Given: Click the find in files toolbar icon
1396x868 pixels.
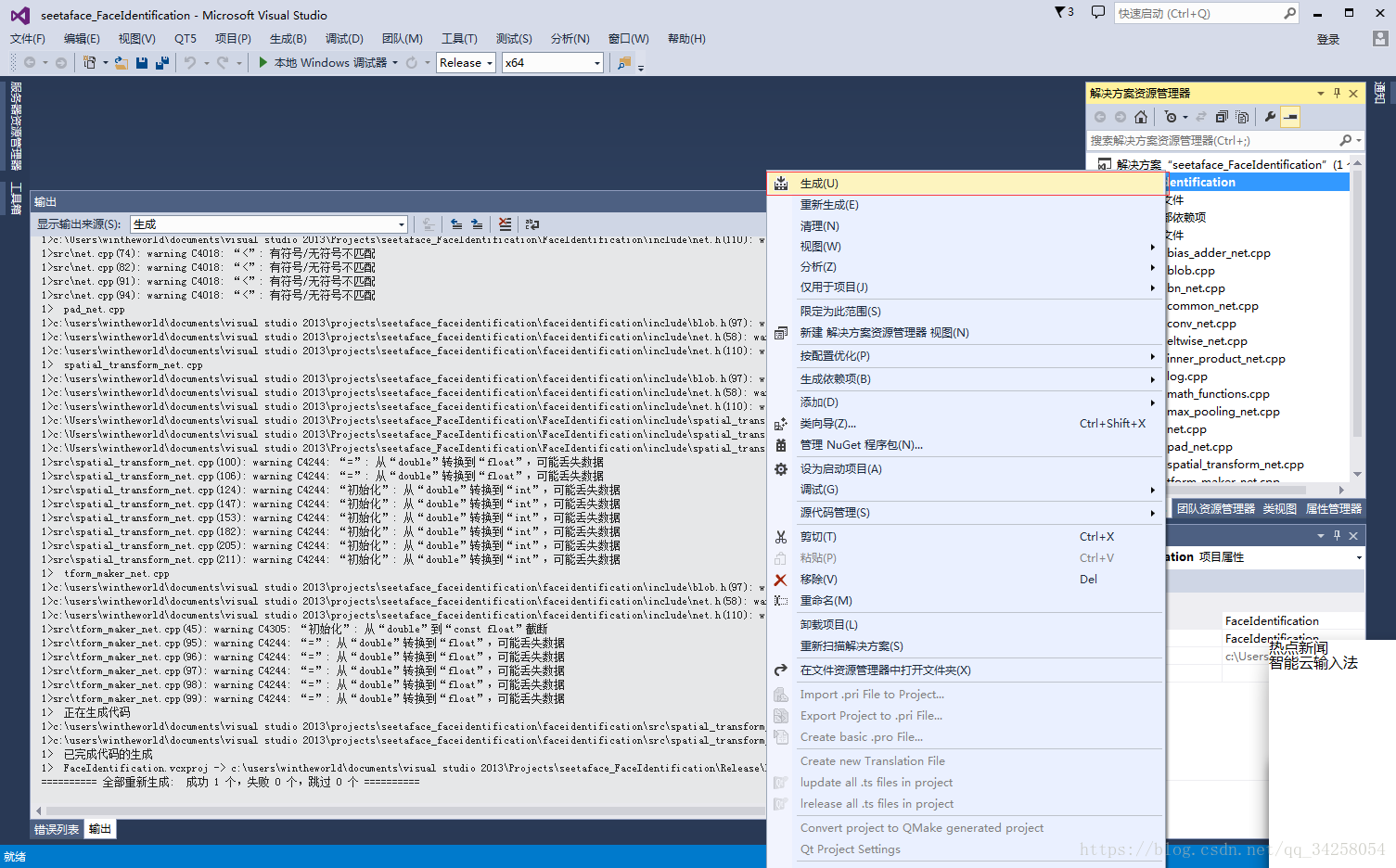Looking at the screenshot, I should coord(624,62).
